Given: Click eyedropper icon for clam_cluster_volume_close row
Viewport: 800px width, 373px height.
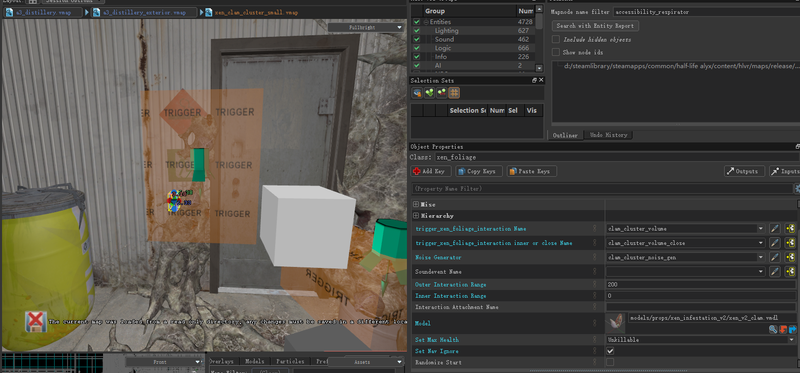Looking at the screenshot, I should coord(774,243).
